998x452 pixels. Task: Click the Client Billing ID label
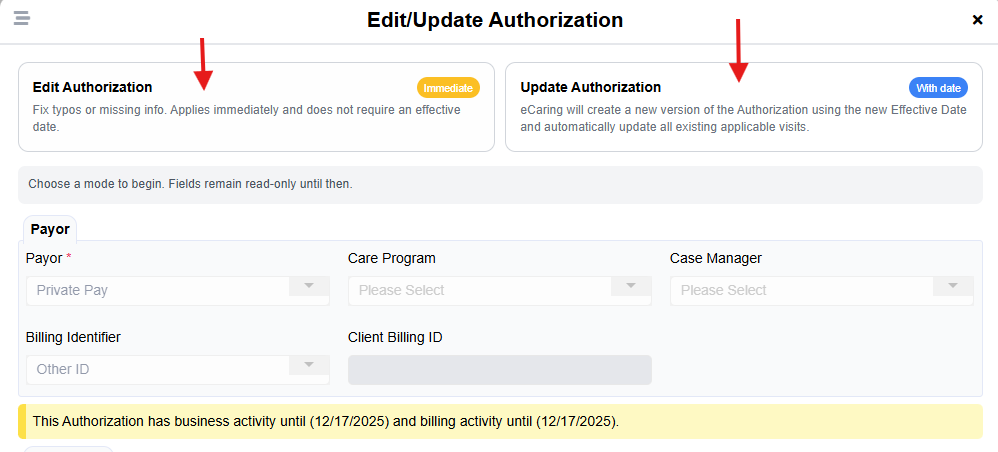(x=395, y=337)
